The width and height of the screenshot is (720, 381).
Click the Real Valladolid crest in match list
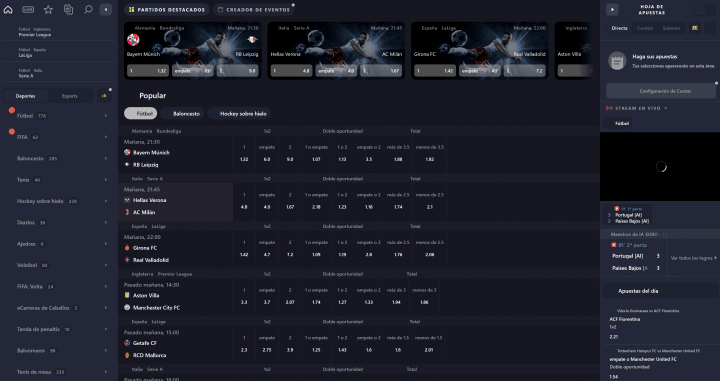pos(127,260)
